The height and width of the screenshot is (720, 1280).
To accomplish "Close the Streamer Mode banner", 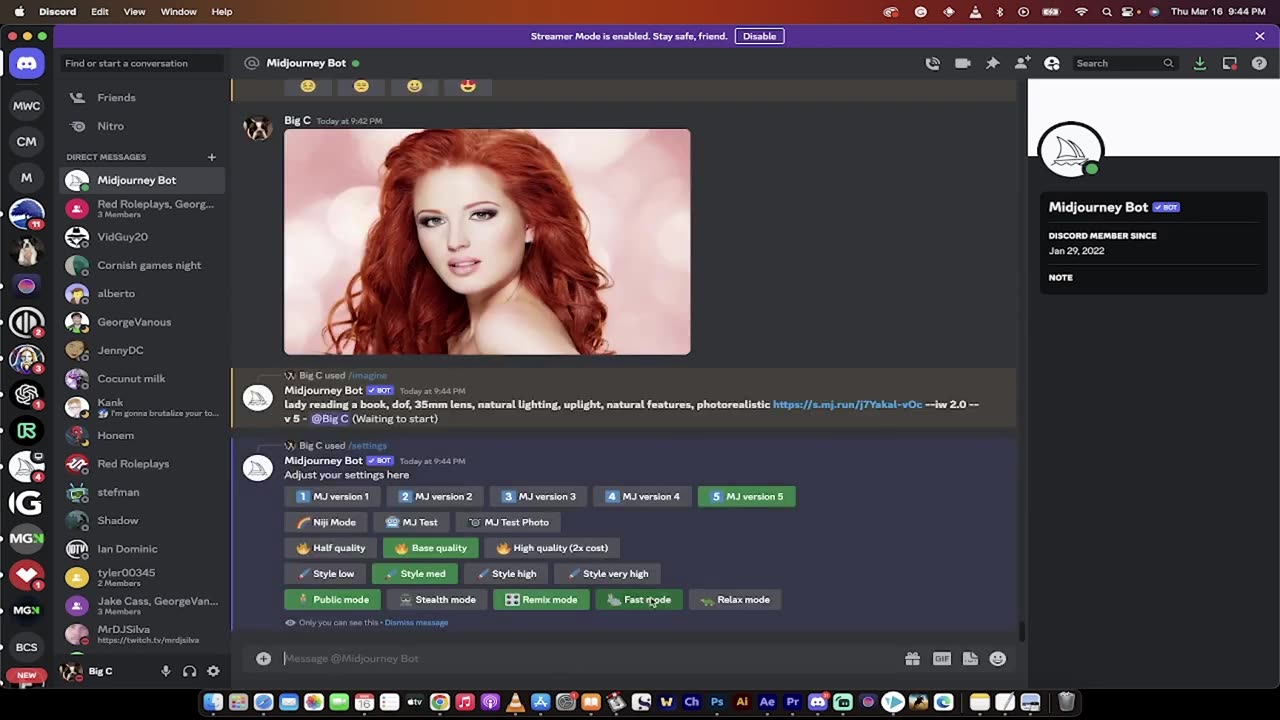I will click(1260, 36).
